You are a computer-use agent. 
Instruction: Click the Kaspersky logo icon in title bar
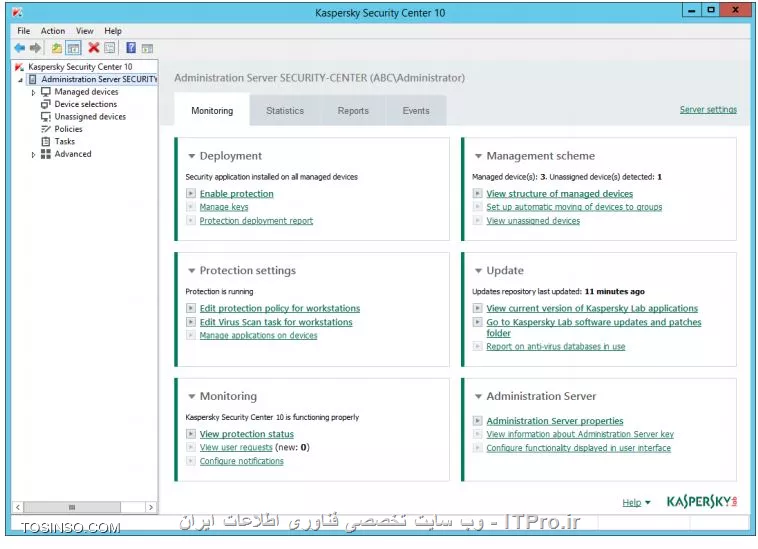pyautogui.click(x=17, y=12)
